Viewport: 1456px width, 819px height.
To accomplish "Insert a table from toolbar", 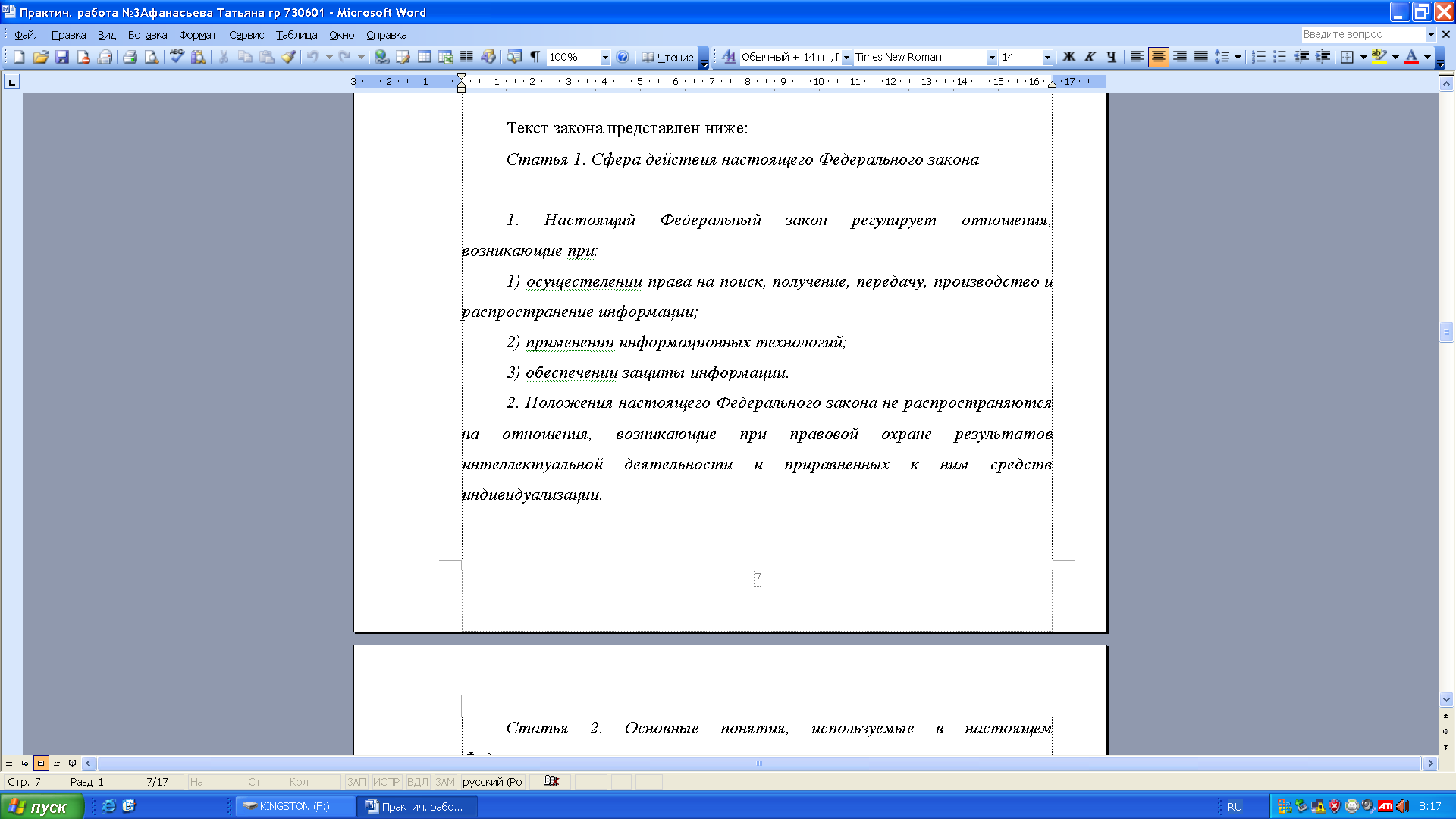I will click(425, 57).
